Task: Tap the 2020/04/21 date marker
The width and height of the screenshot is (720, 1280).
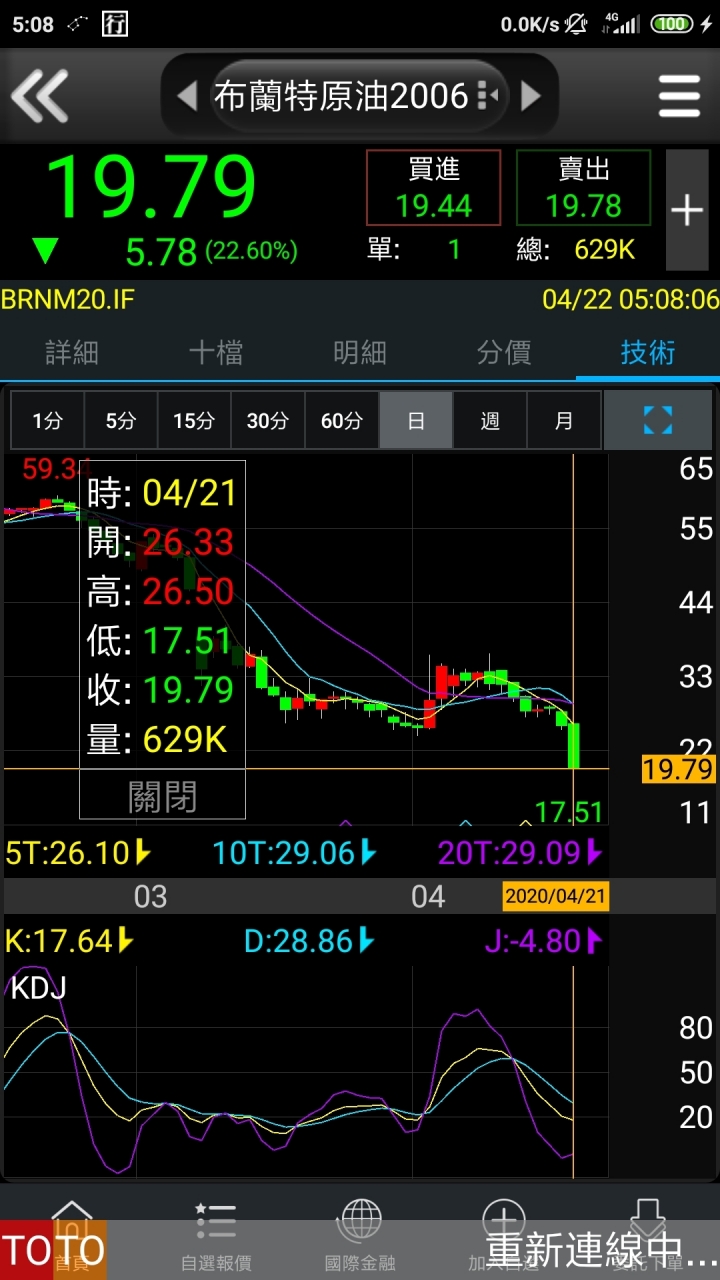Action: (x=555, y=896)
